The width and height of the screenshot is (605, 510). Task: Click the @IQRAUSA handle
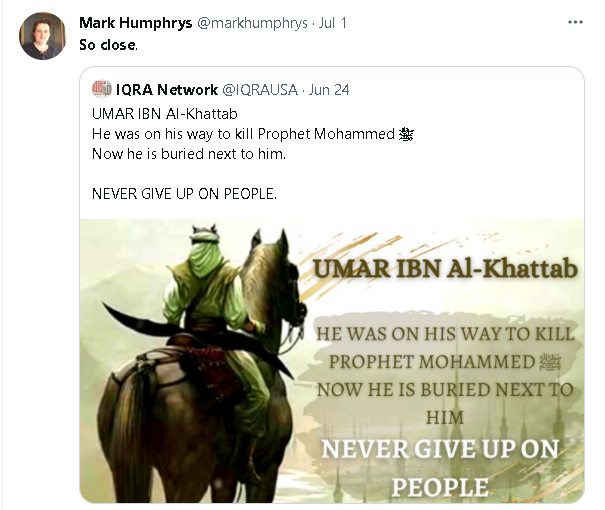[260, 90]
